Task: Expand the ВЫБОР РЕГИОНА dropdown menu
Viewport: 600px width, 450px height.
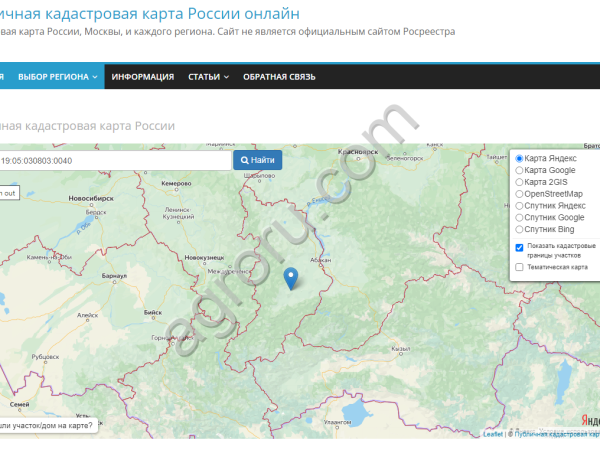Action: (58, 77)
